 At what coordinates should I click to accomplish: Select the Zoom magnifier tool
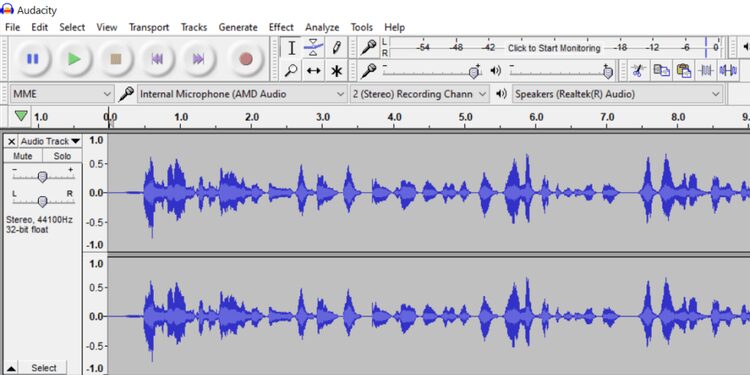[x=291, y=71]
